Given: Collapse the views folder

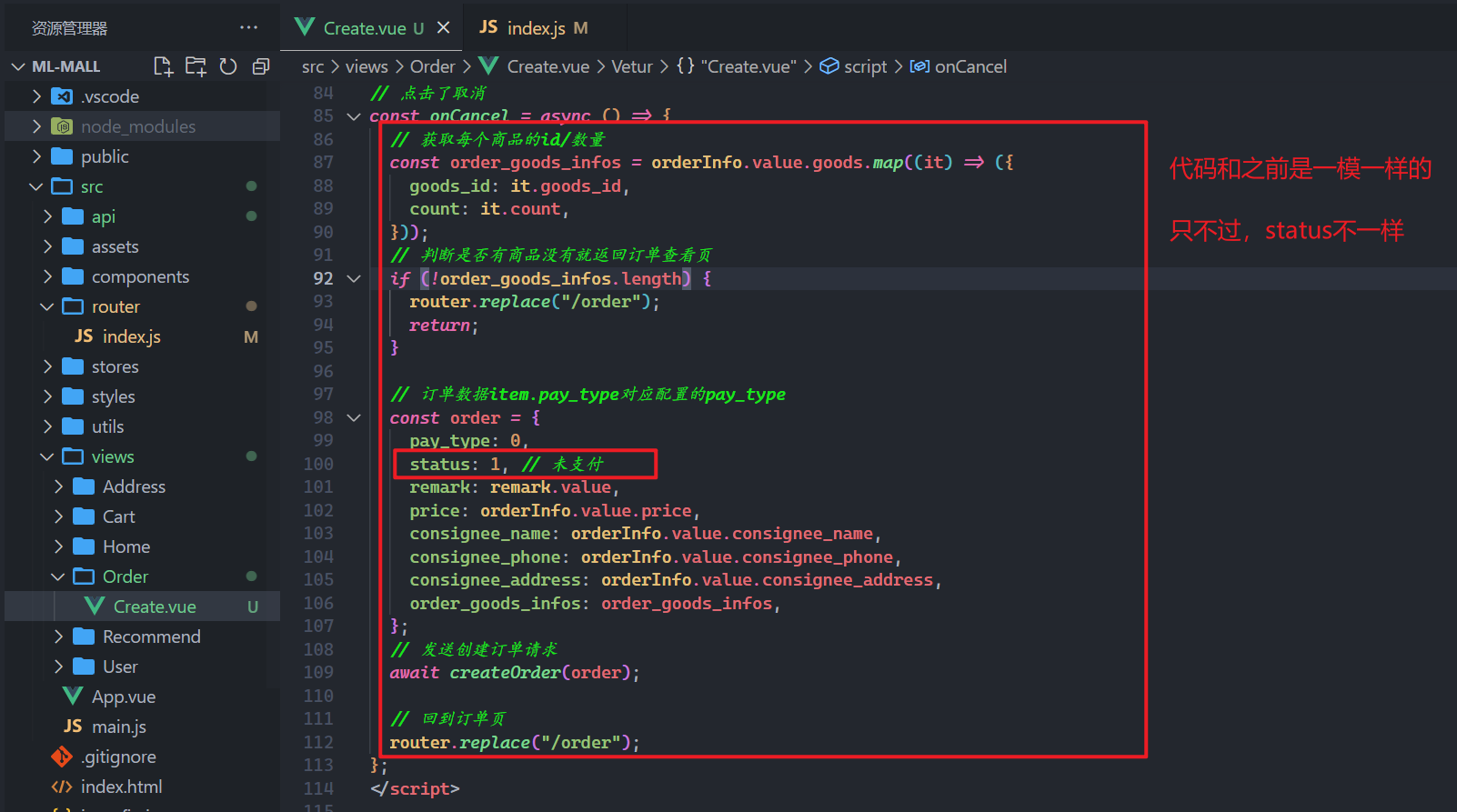Looking at the screenshot, I should tap(47, 456).
